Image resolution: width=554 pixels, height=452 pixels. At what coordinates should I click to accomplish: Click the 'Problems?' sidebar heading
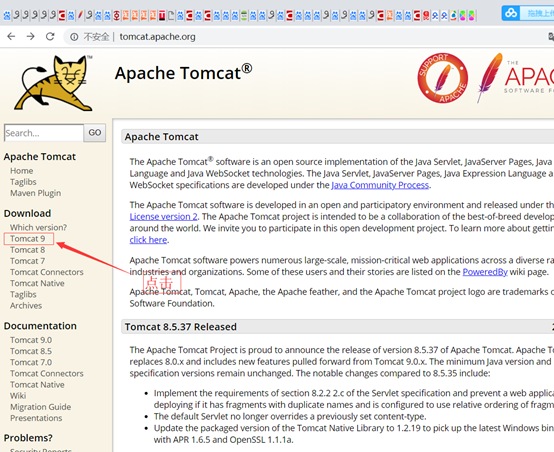[x=28, y=438]
